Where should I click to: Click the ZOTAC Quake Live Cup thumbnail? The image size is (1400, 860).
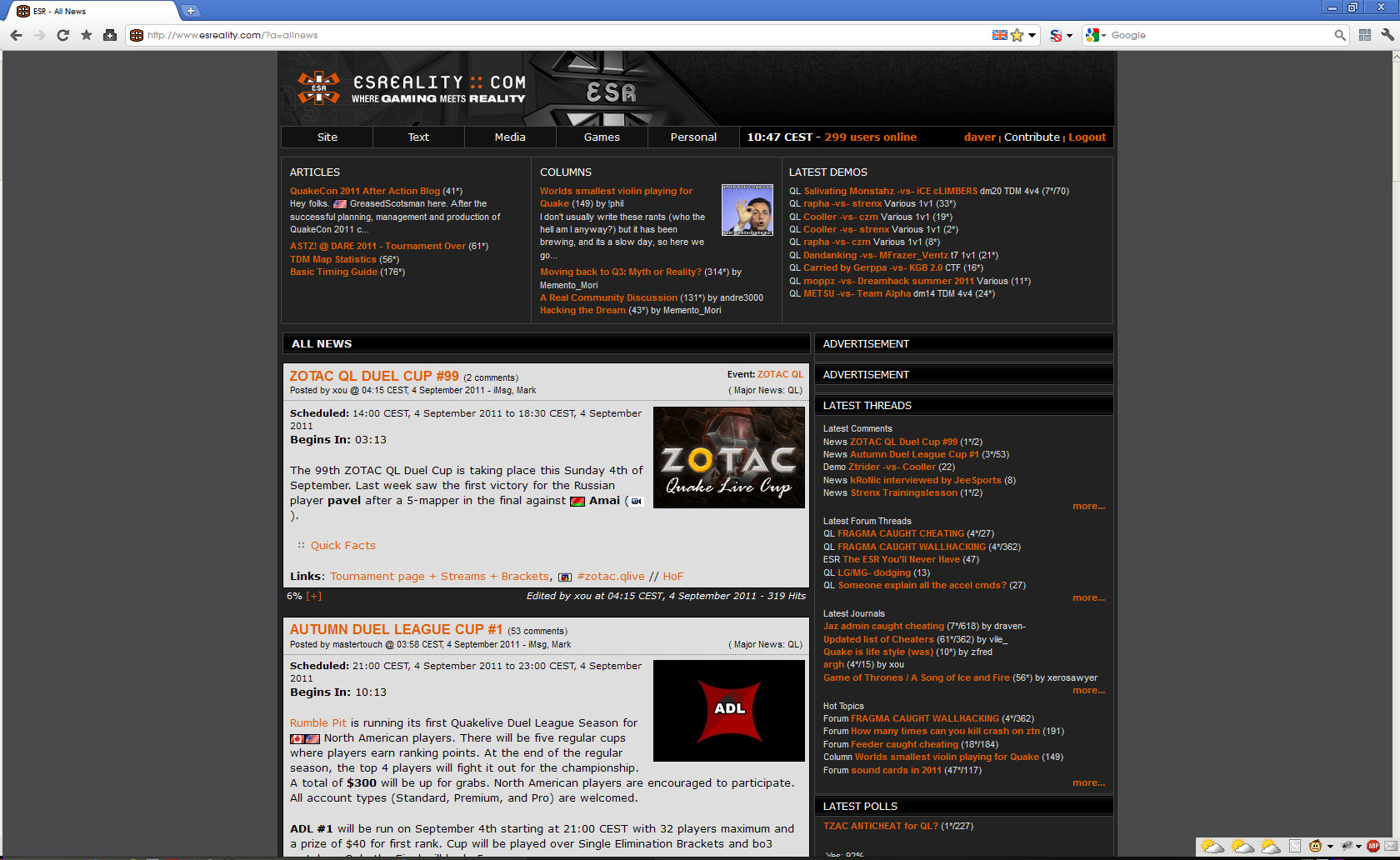click(728, 457)
